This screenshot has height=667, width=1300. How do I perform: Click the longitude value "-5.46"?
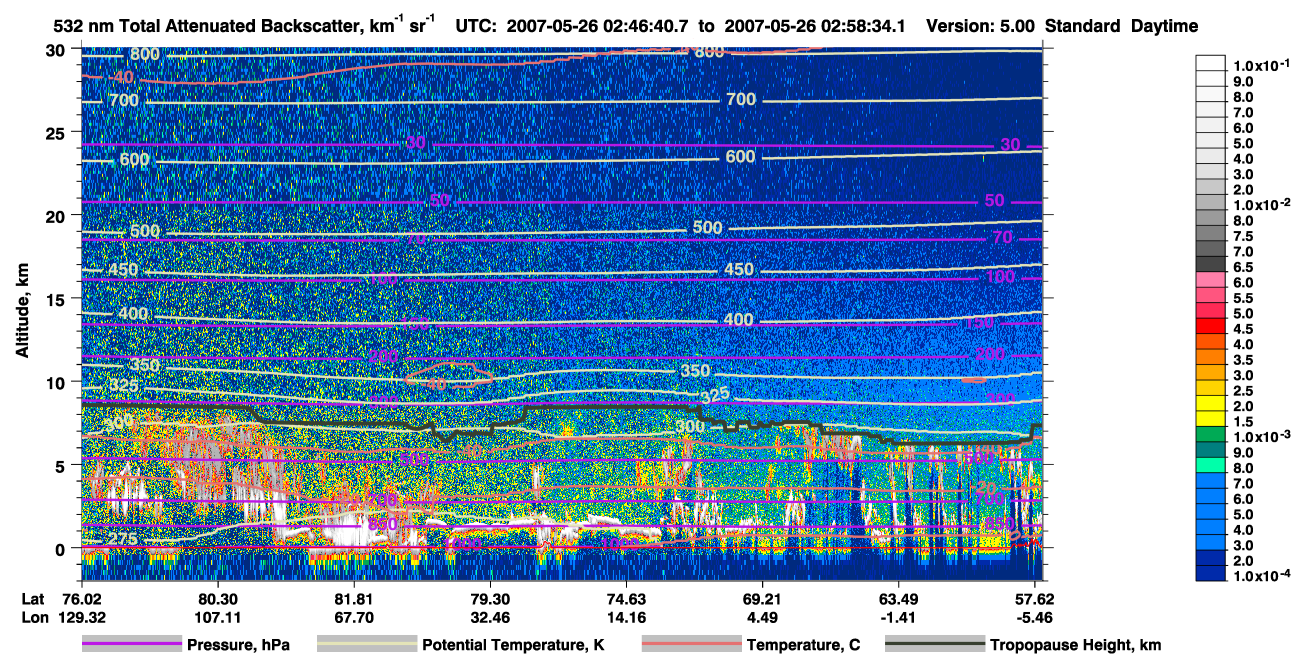(1034, 616)
